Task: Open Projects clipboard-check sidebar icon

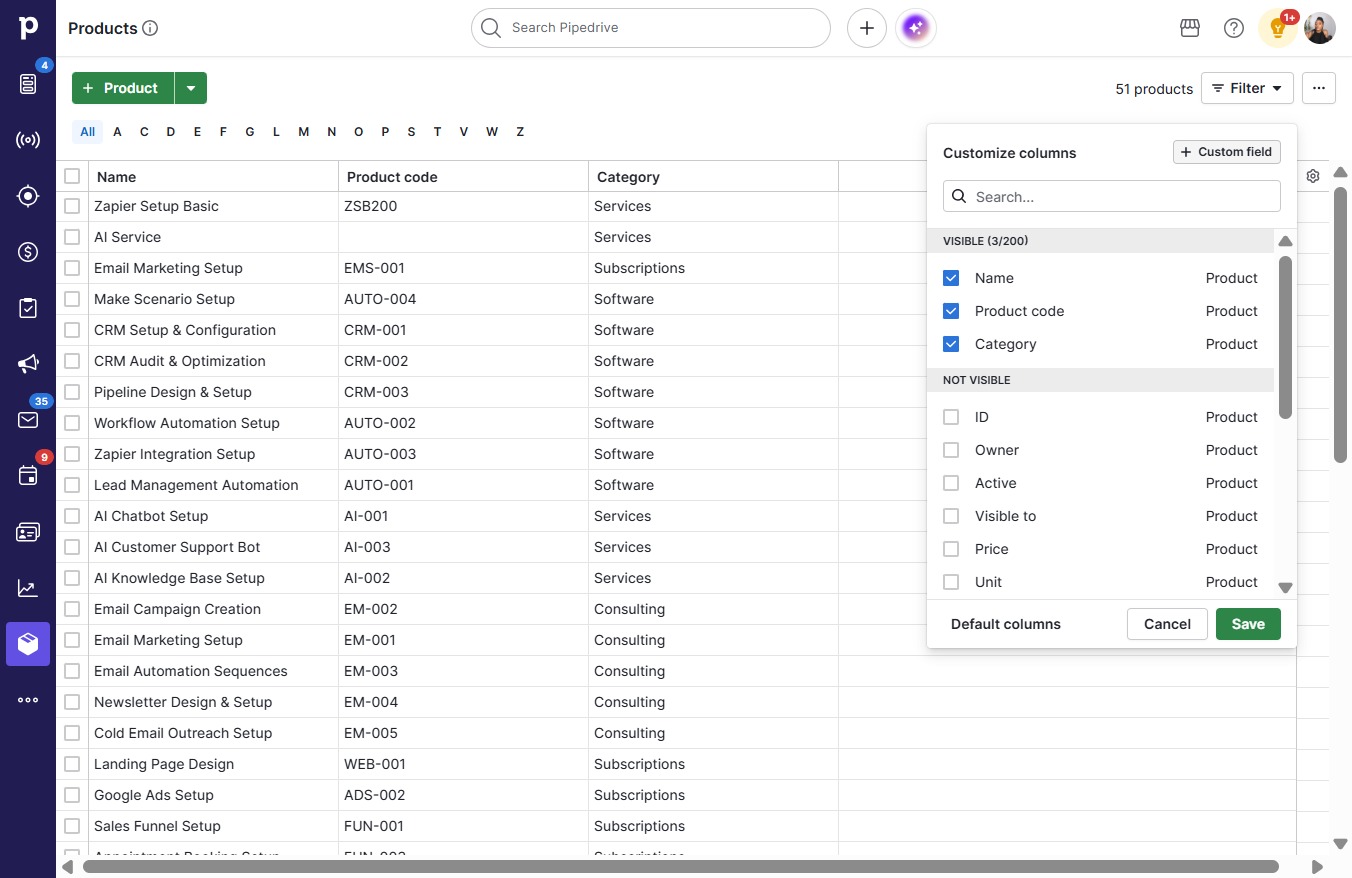Action: (28, 308)
